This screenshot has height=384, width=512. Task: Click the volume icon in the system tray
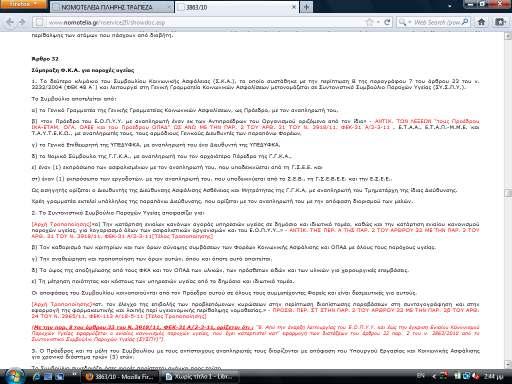pyautogui.click(x=476, y=376)
